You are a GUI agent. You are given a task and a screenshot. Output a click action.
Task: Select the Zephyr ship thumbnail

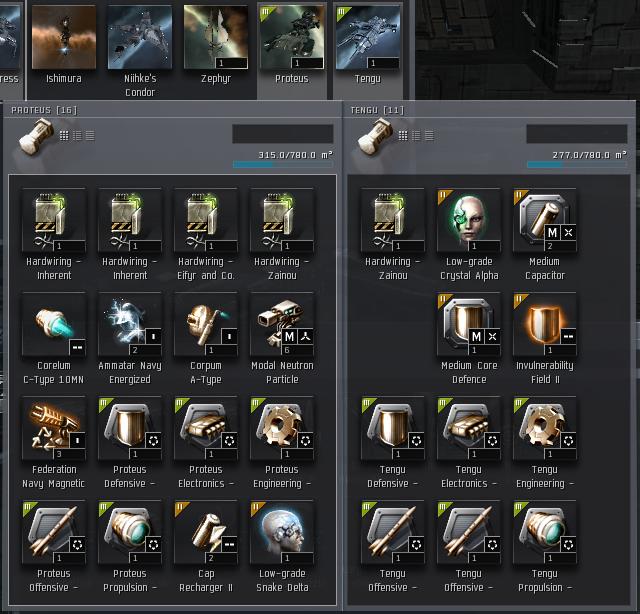[216, 37]
